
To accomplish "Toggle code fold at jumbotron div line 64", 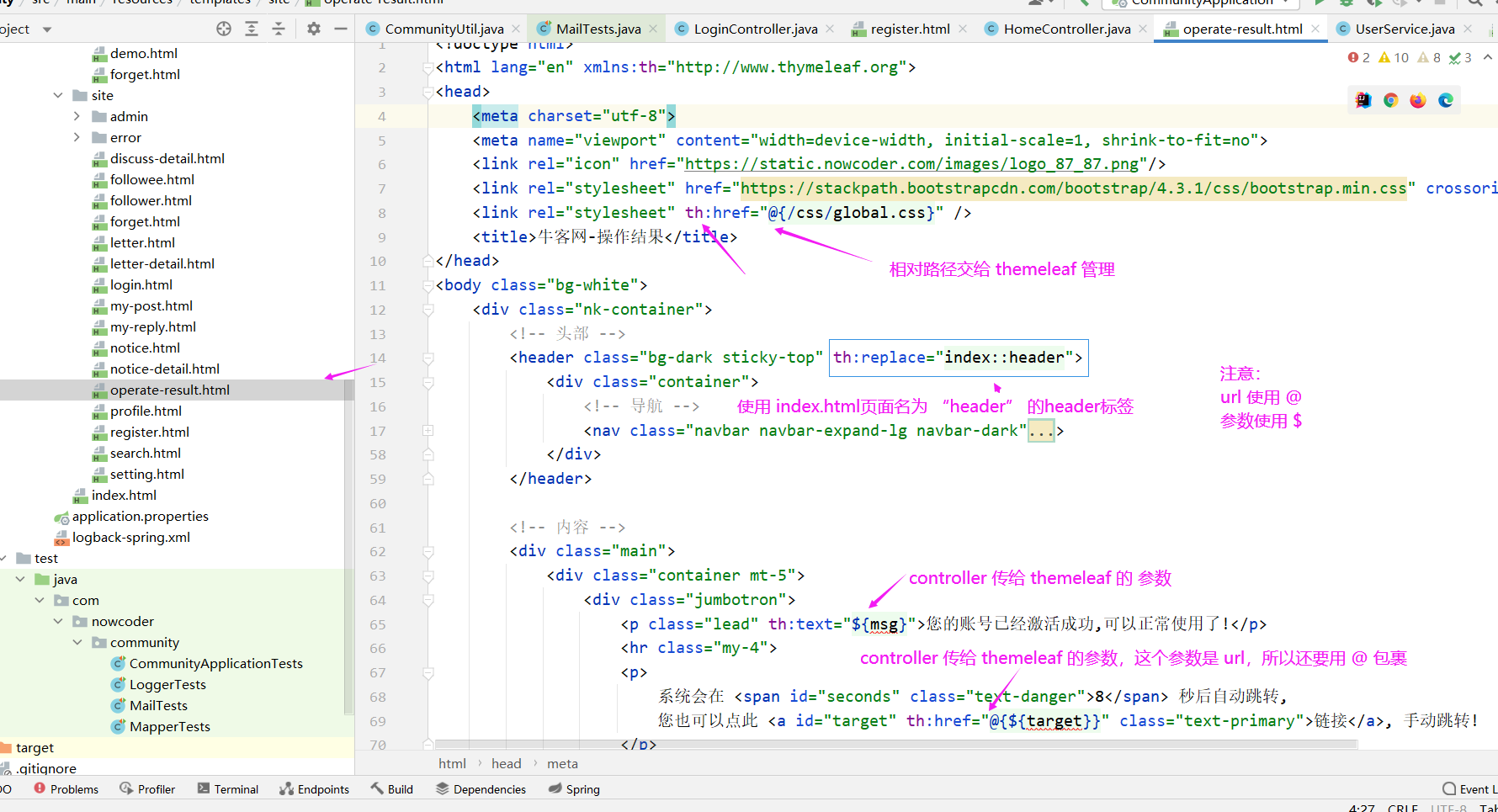I will (x=428, y=600).
